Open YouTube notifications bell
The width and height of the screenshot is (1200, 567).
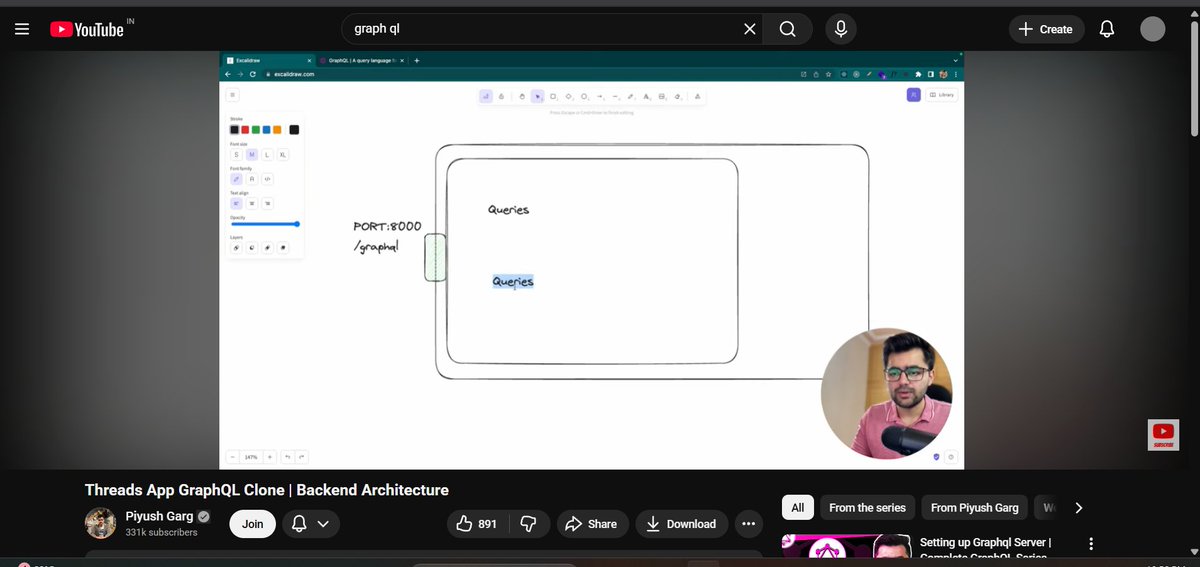tap(1107, 29)
